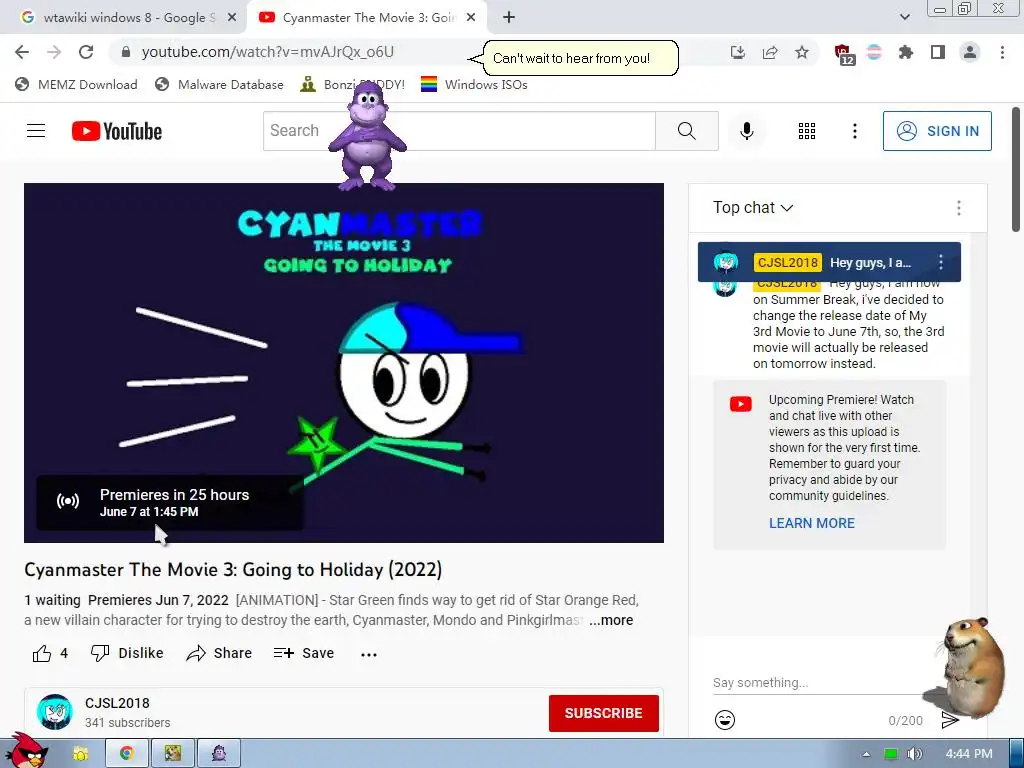Bookmark this page with the star icon
Screen dimensions: 1024x768
click(x=802, y=52)
